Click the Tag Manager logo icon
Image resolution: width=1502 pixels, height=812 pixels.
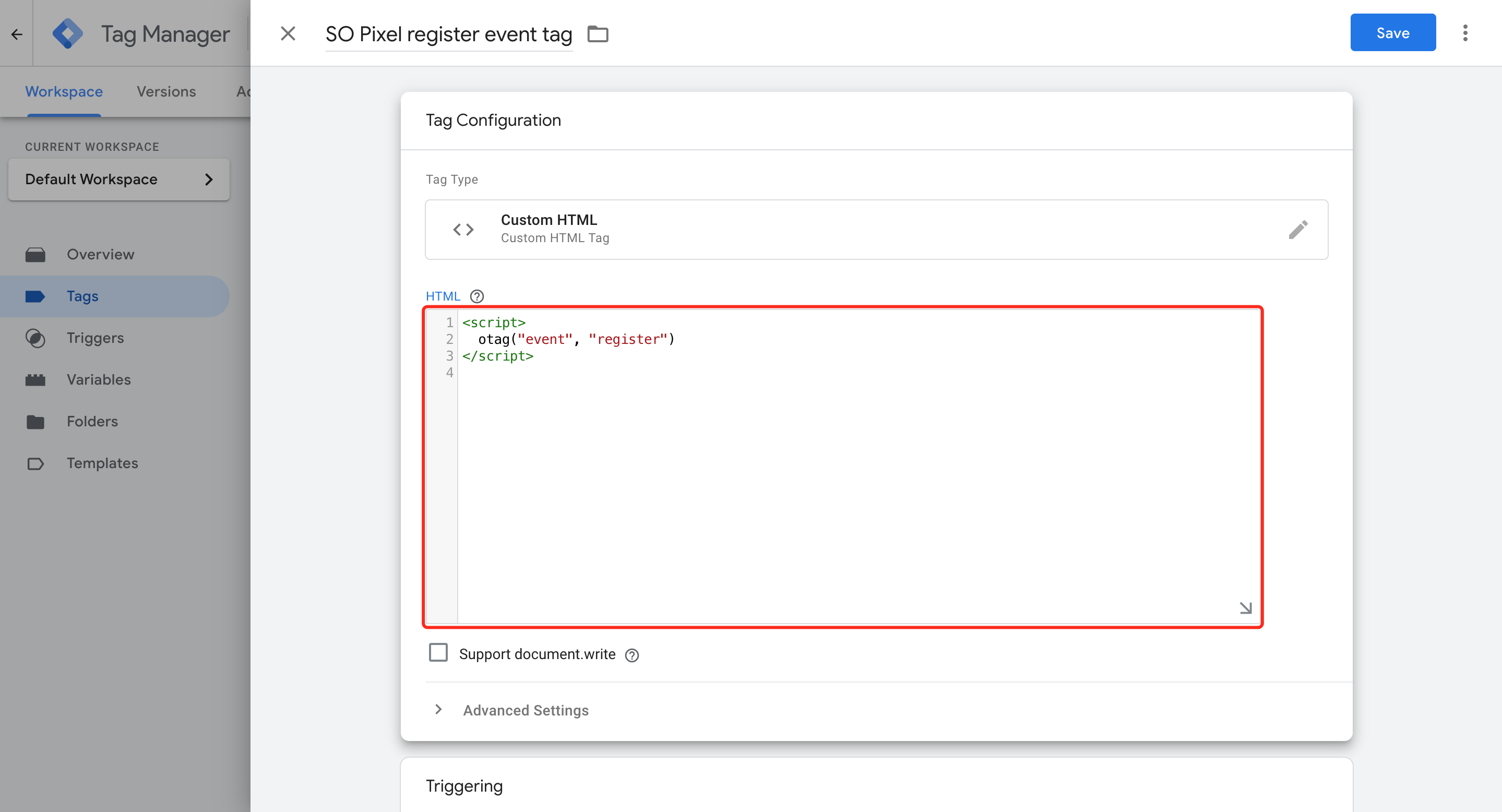(x=68, y=34)
